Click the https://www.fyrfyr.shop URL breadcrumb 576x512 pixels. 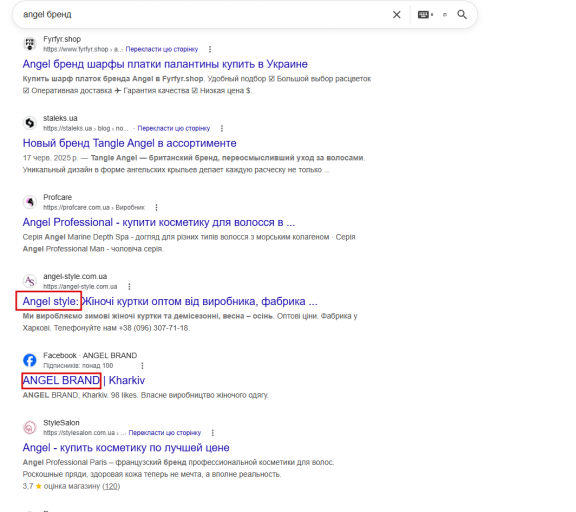click(83, 49)
